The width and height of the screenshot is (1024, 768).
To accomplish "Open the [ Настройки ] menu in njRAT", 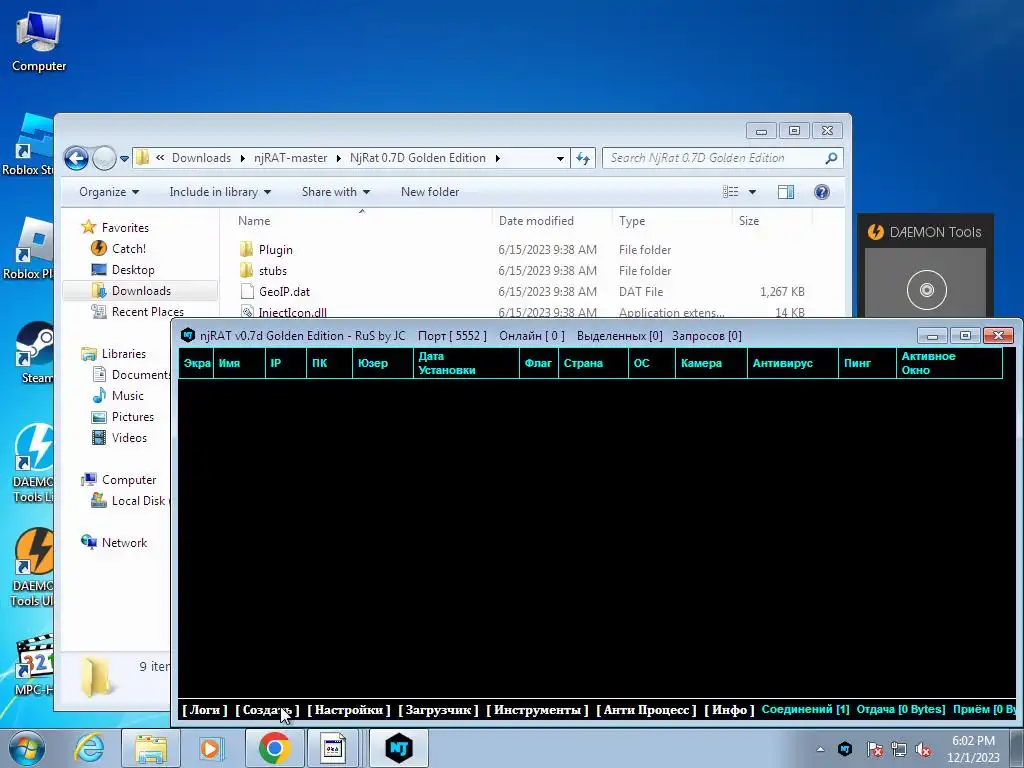I will [x=349, y=710].
